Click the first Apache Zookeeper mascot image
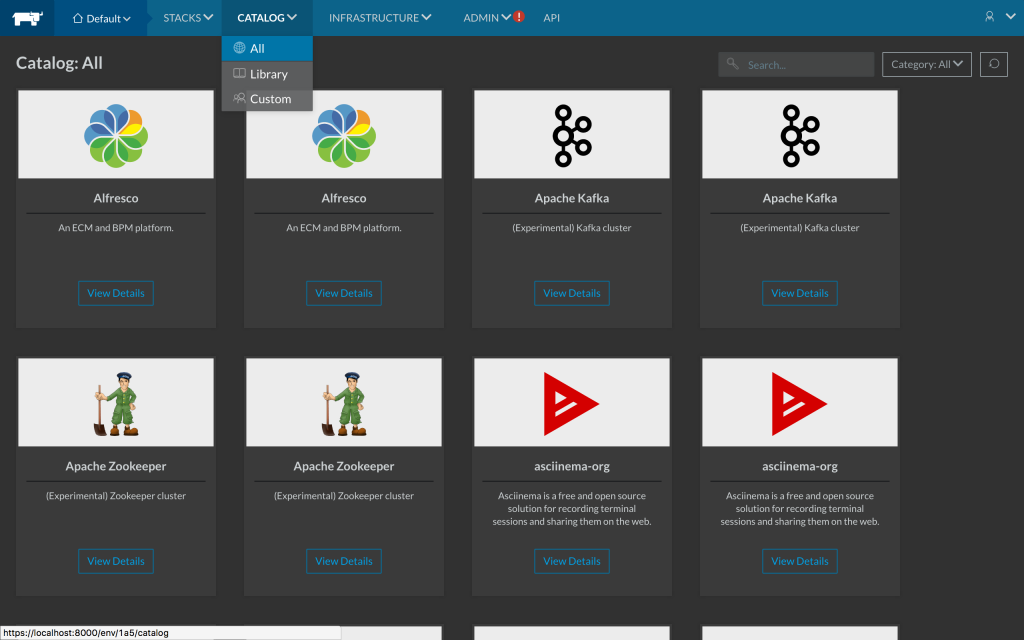This screenshot has width=1024, height=640. [x=116, y=403]
